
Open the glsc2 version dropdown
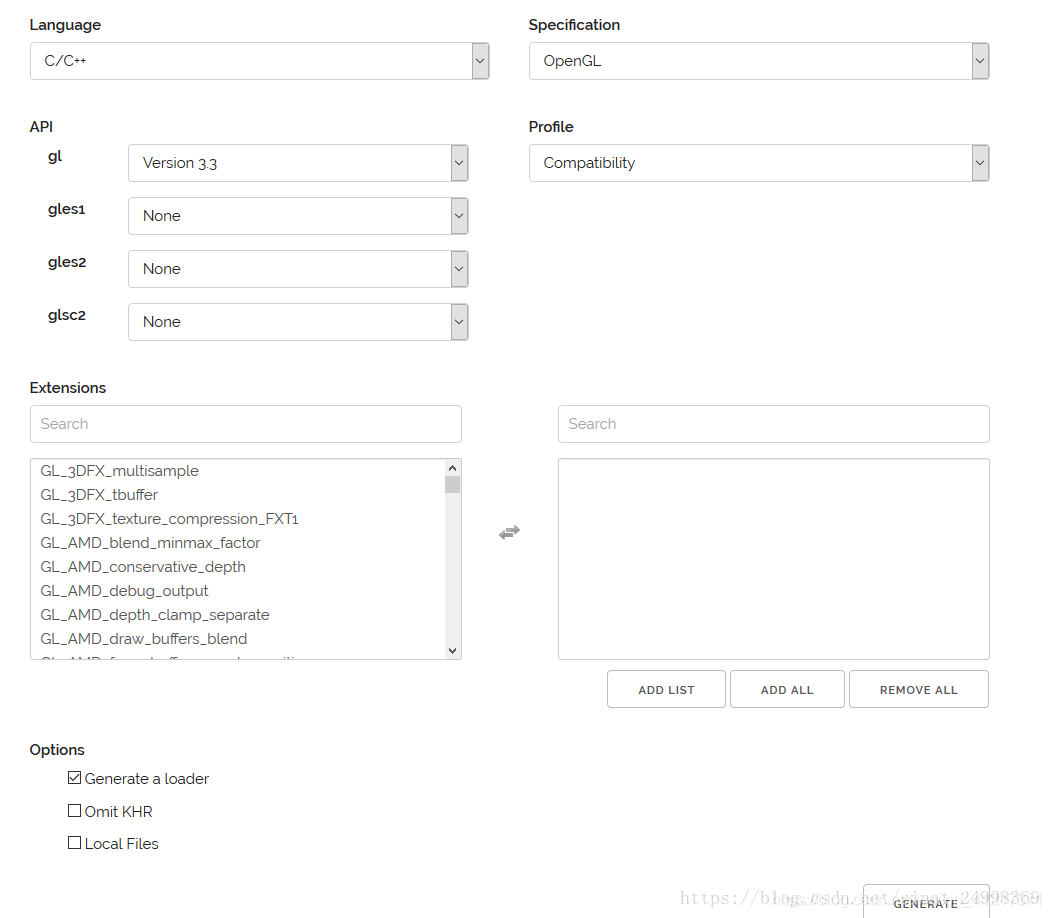(x=298, y=322)
